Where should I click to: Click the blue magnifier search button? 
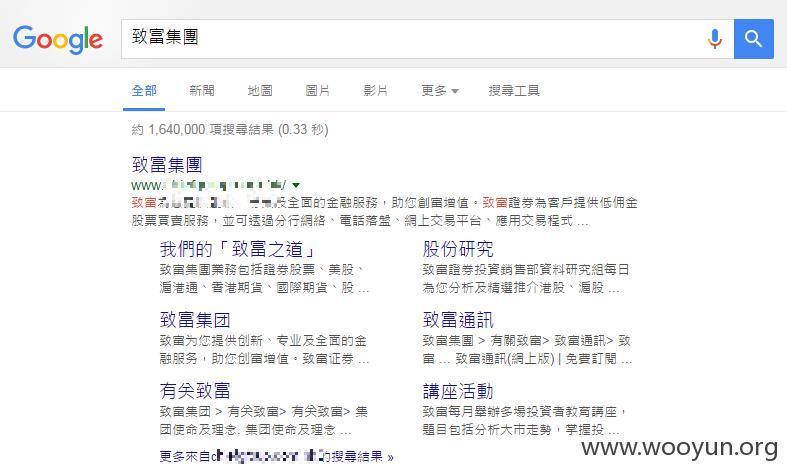pyautogui.click(x=753, y=39)
